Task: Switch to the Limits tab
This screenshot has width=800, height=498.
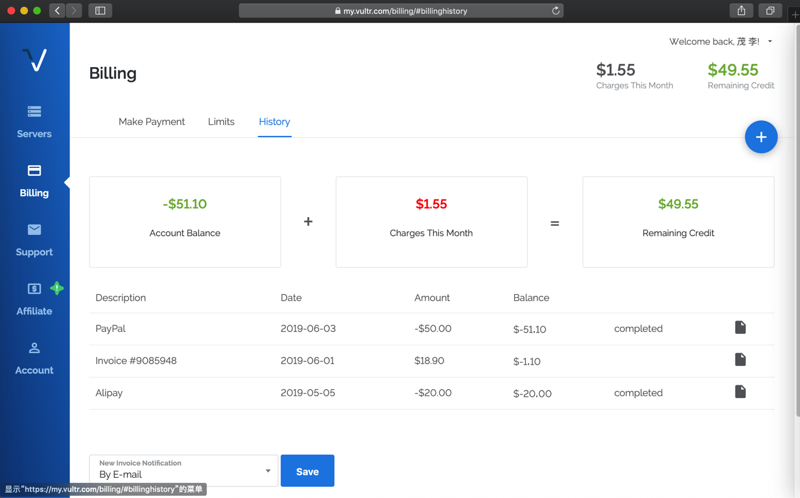Action: click(221, 122)
